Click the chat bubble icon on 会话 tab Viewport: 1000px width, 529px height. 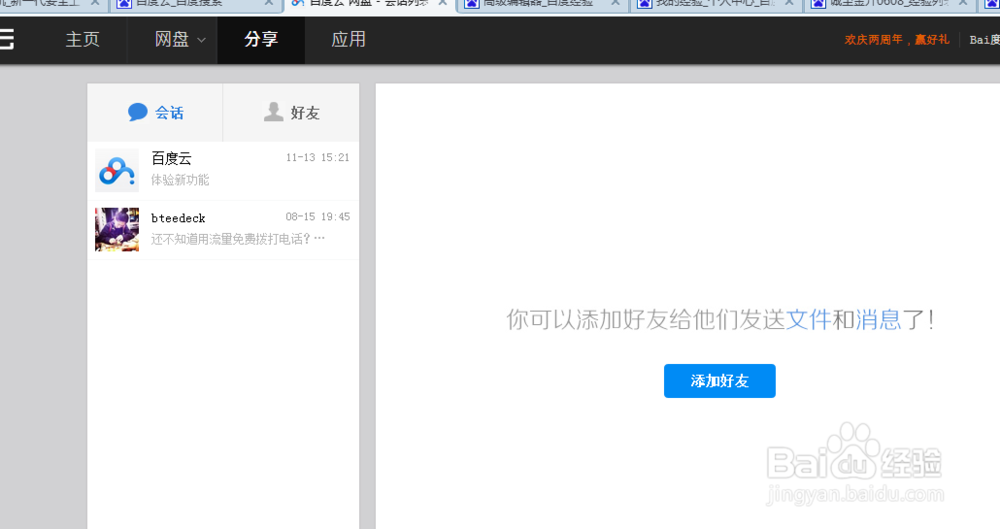[x=137, y=112]
